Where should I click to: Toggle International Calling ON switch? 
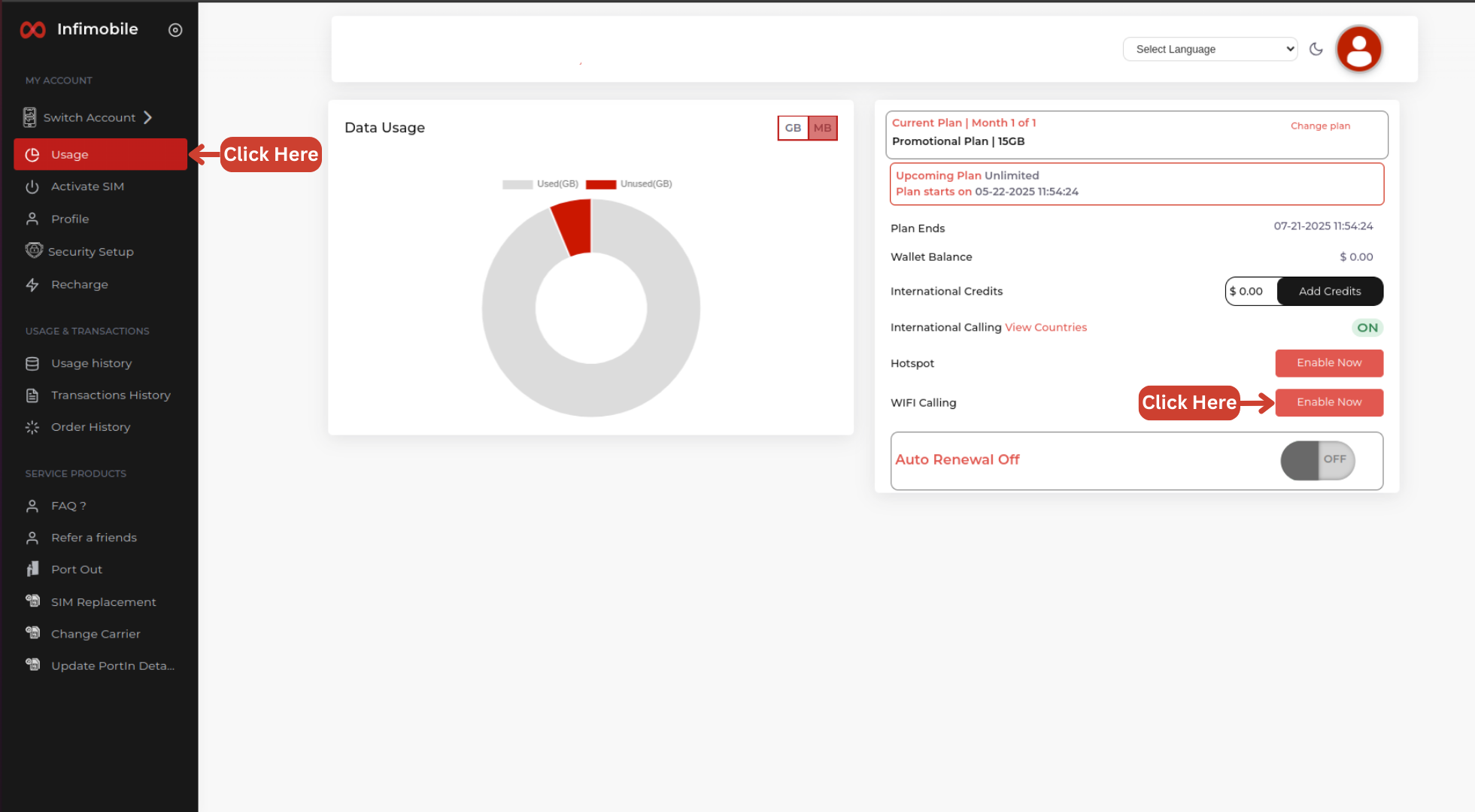tap(1367, 328)
